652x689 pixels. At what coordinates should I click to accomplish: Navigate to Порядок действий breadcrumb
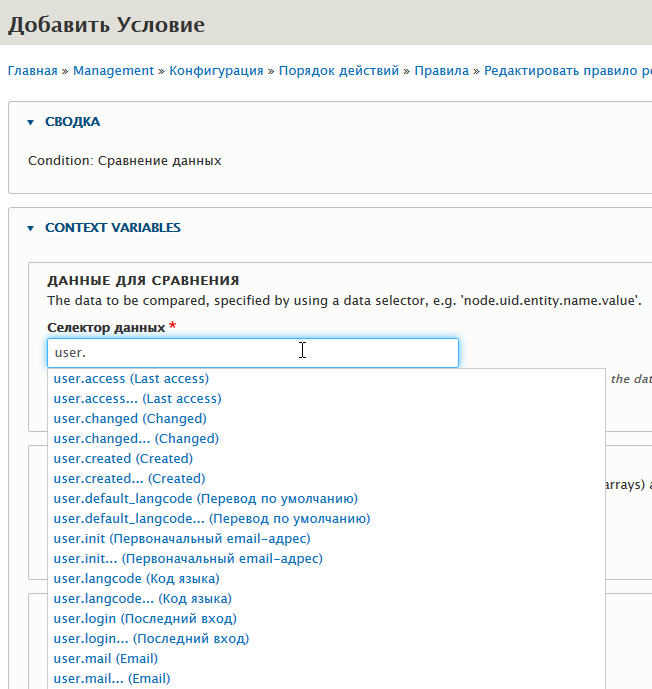coord(338,71)
